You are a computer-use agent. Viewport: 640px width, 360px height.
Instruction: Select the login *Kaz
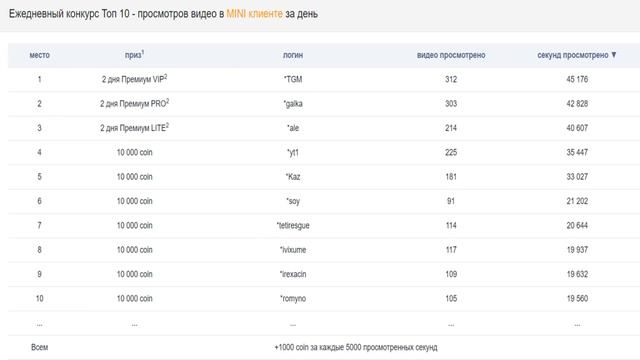coord(293,177)
